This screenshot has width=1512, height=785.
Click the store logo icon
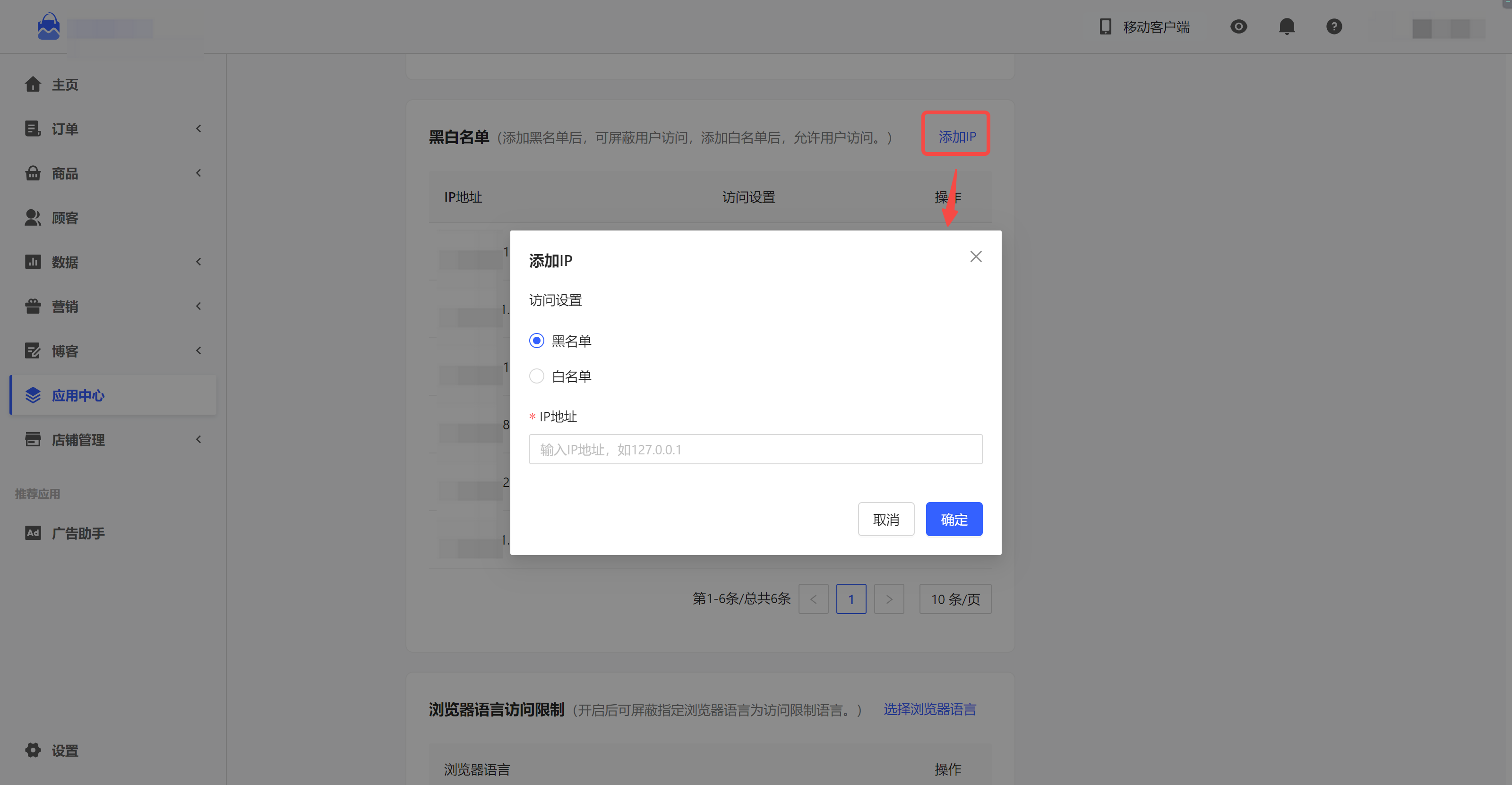click(x=48, y=26)
